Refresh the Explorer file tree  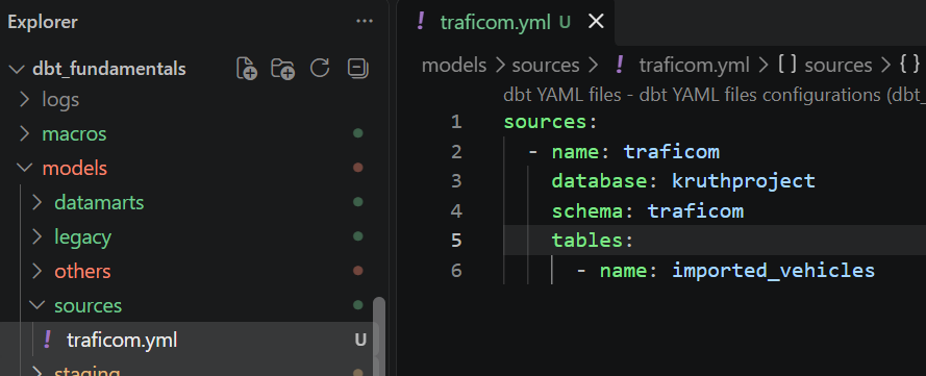pos(319,68)
